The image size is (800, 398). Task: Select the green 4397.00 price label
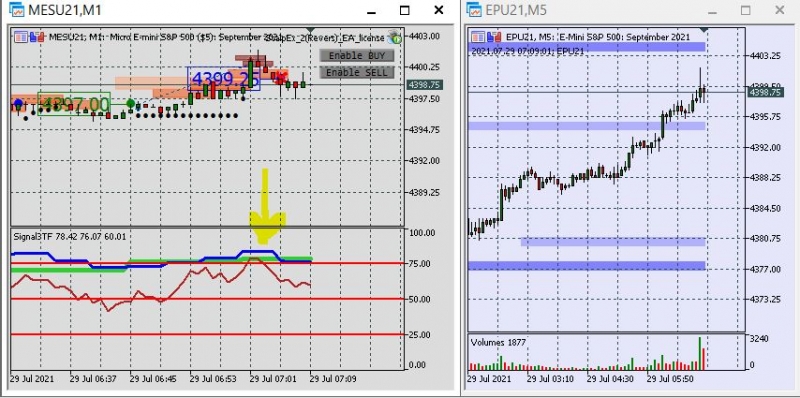click(x=74, y=104)
